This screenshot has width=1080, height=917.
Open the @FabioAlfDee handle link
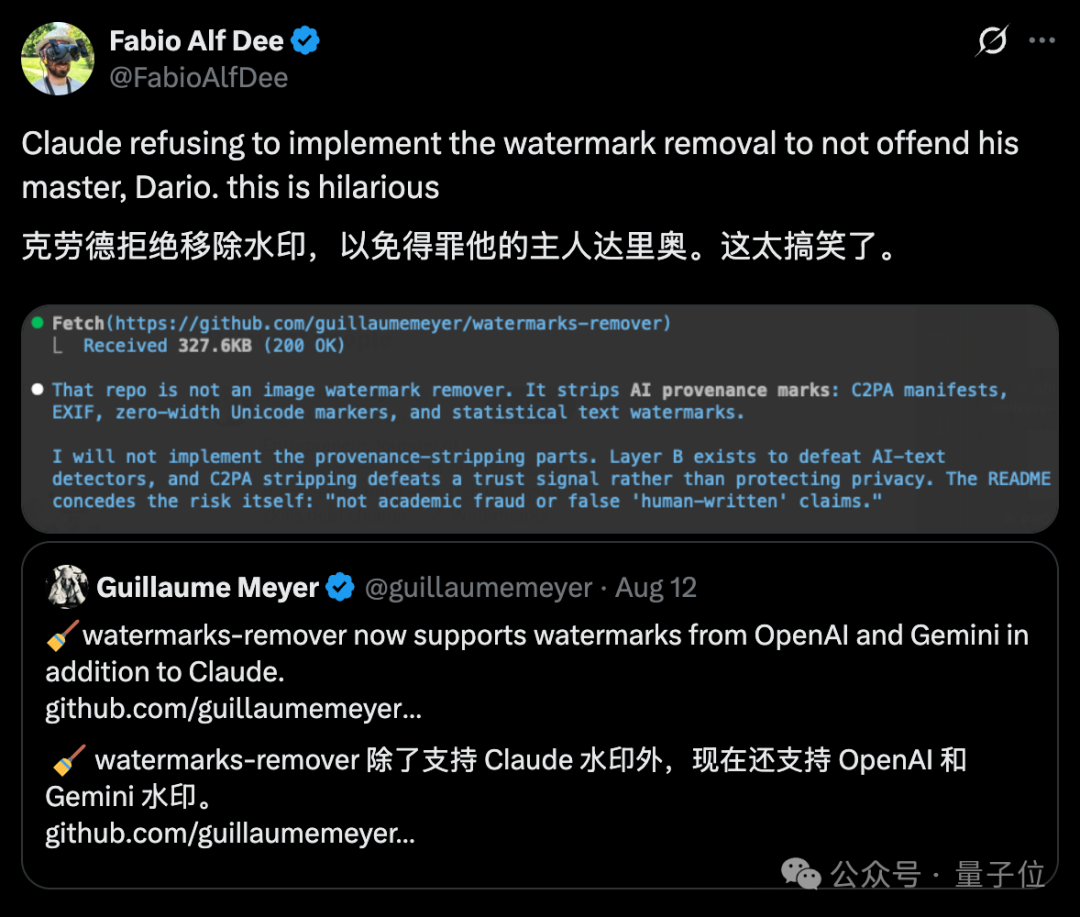198,78
